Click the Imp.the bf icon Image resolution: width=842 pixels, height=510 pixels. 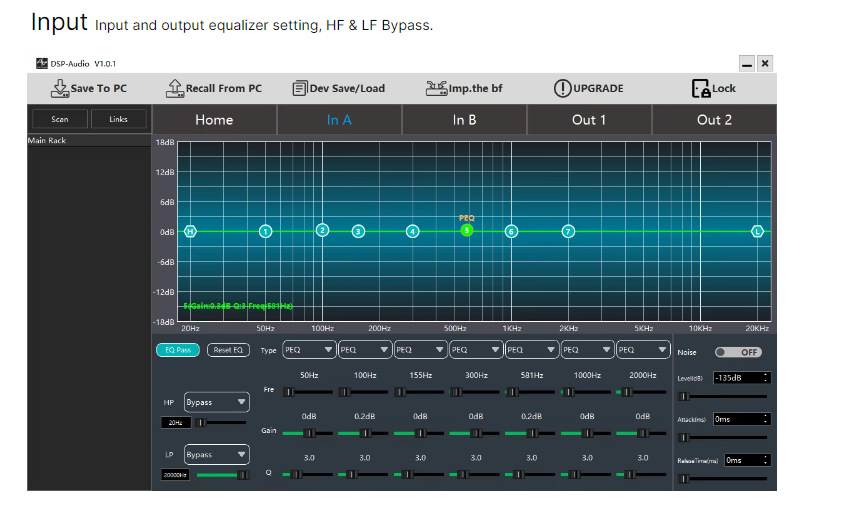(x=435, y=88)
